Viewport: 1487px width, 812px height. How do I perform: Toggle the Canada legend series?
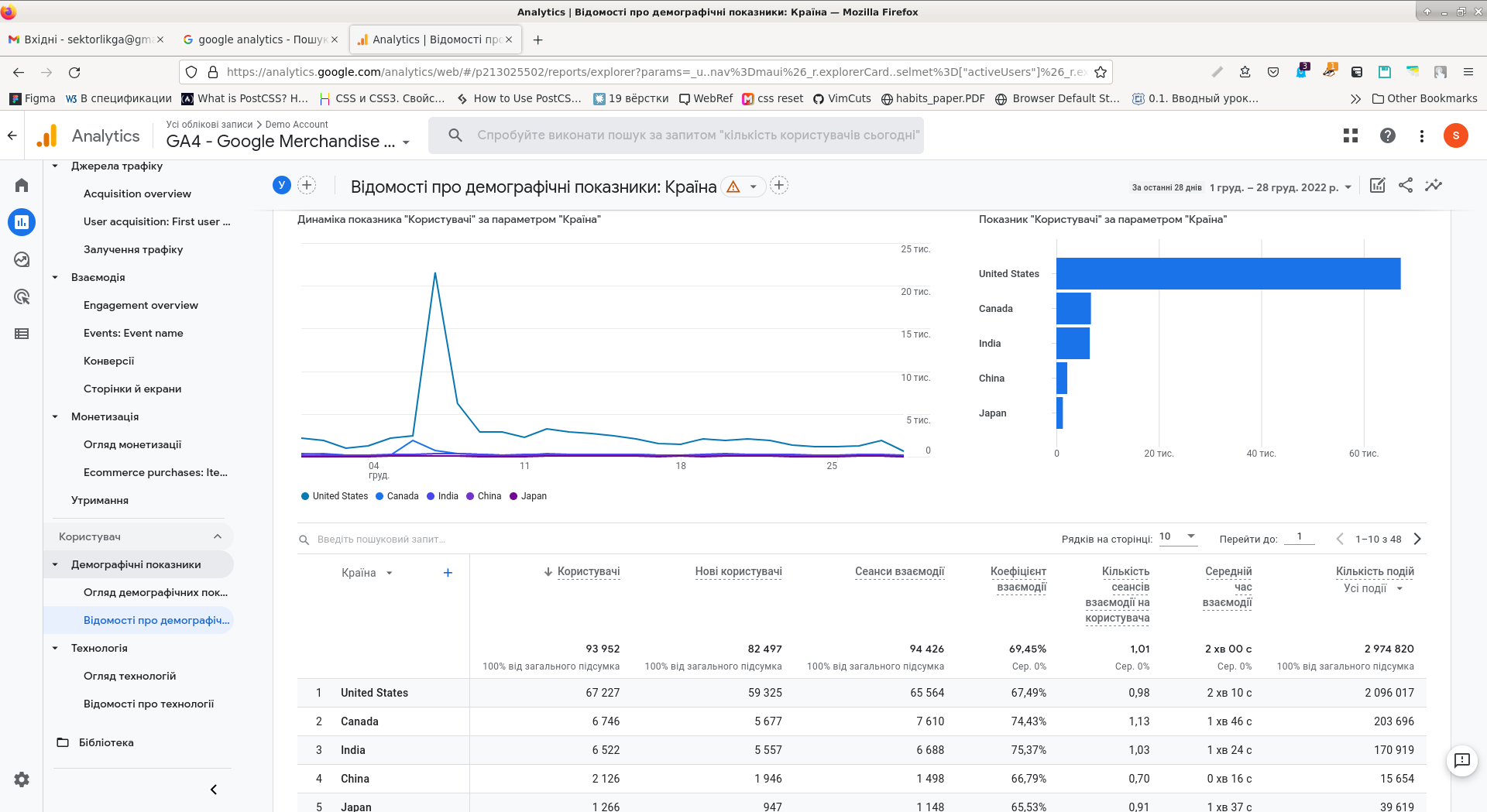pyautogui.click(x=397, y=496)
